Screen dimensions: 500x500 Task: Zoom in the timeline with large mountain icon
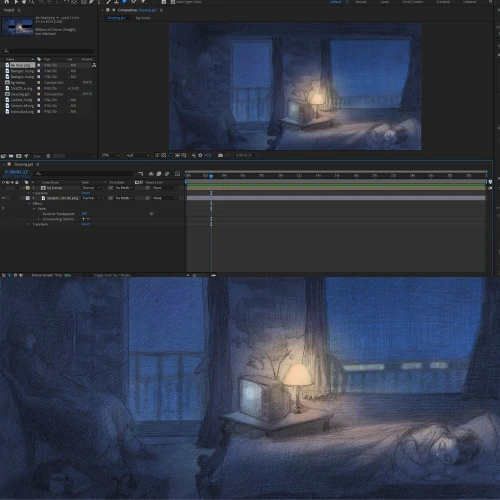[x=214, y=275]
